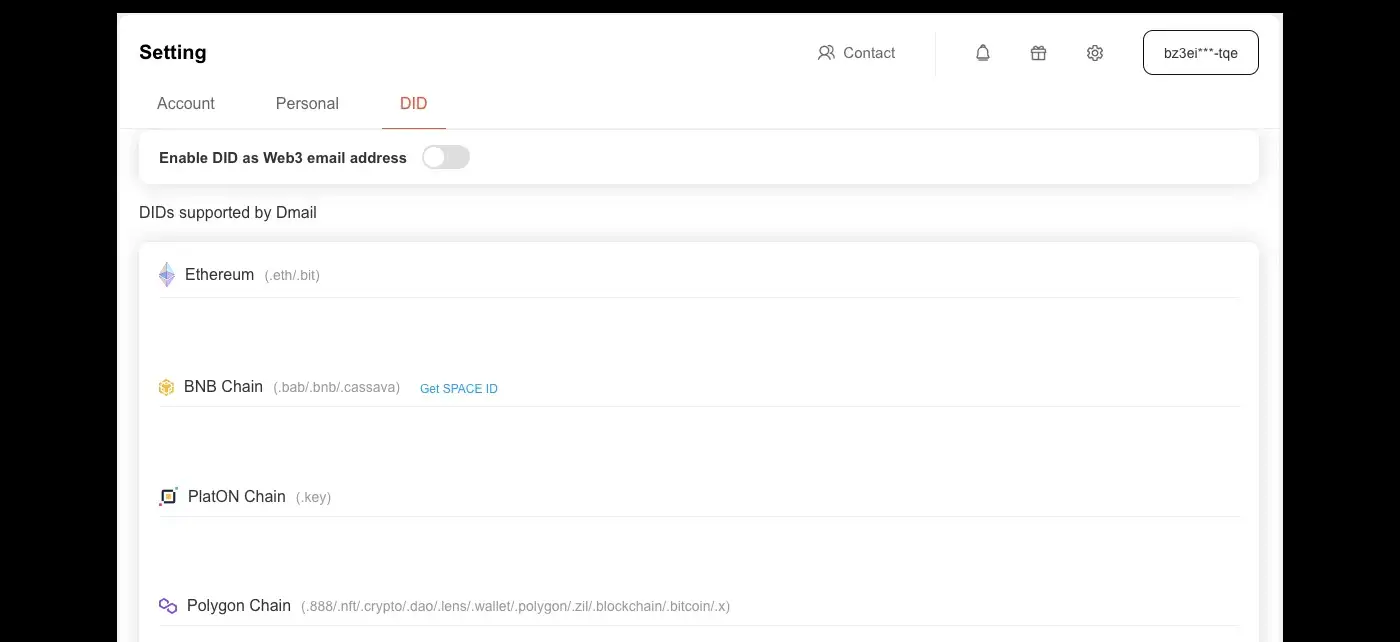Open settings with the gear icon

(x=1094, y=53)
